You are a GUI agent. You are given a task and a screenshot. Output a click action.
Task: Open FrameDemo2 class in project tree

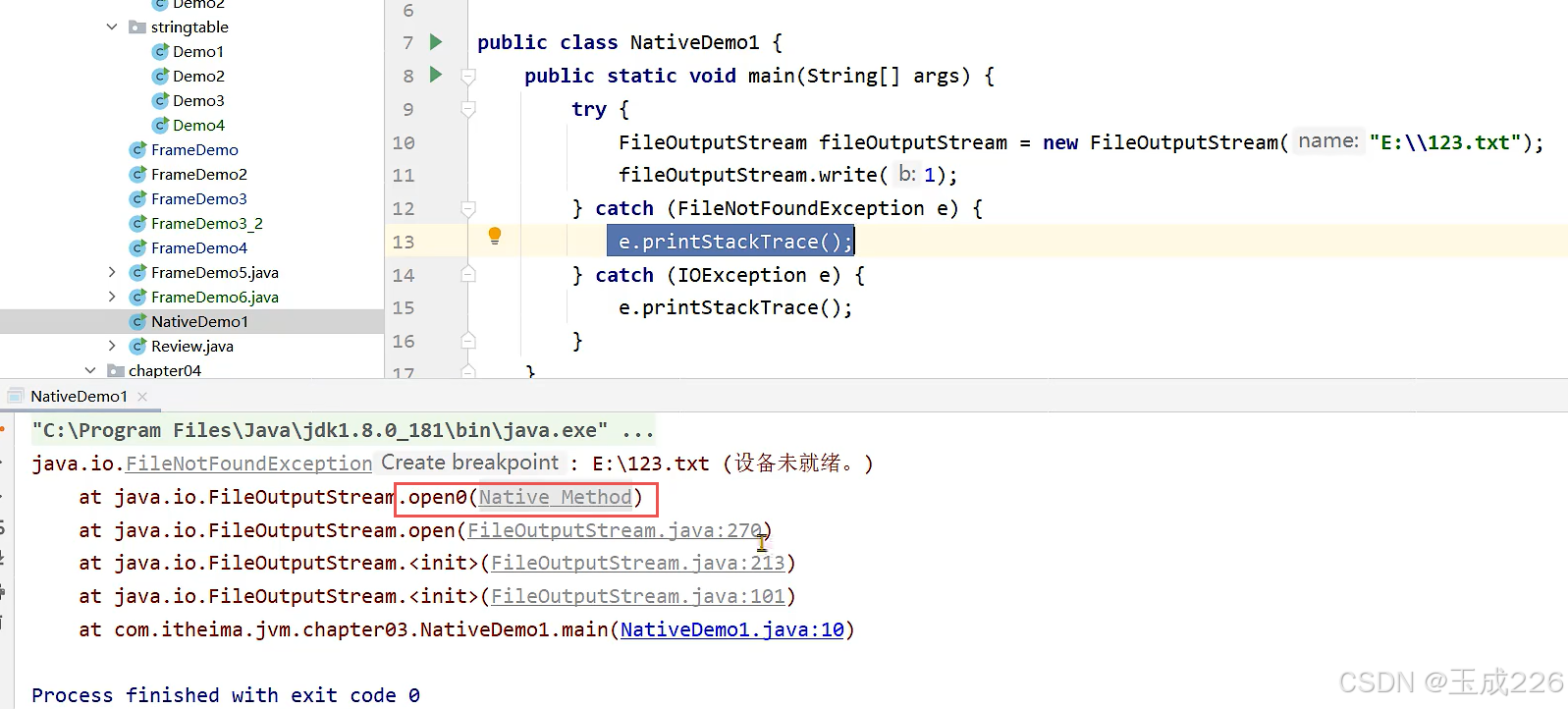[199, 174]
